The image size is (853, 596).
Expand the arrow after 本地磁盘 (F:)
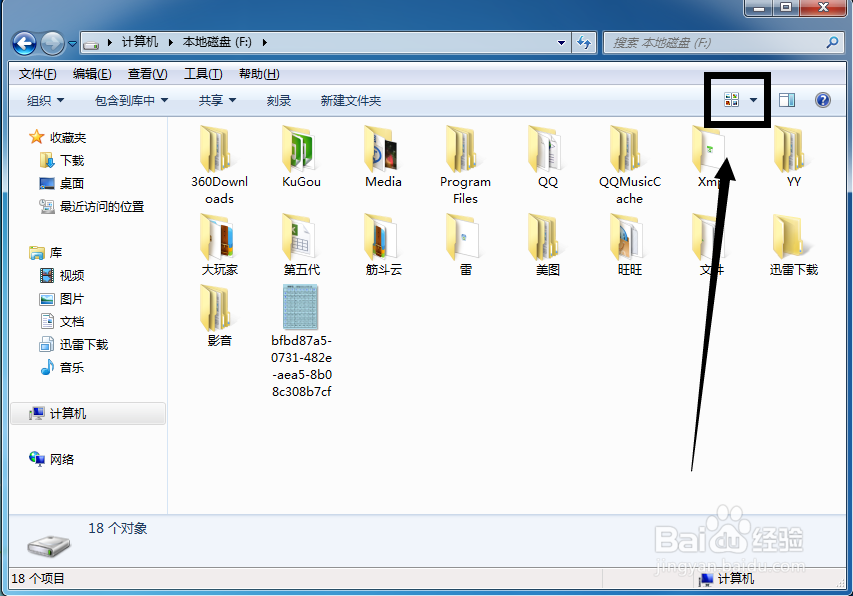pyautogui.click(x=265, y=42)
